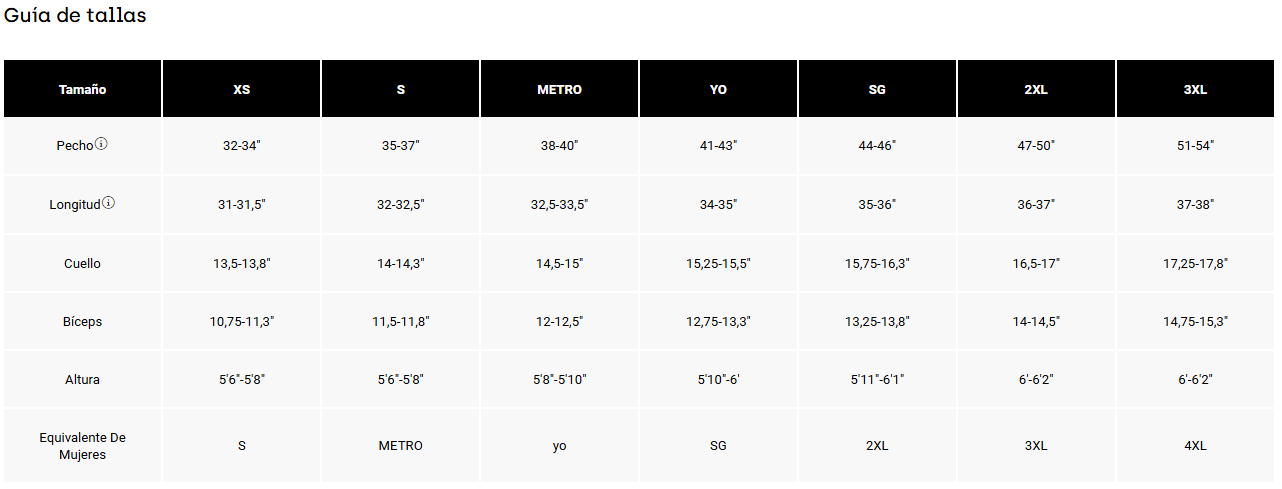Viewport: 1282px width, 489px height.
Task: Click the Equivalente De Mujeres row label
Action: 82,446
